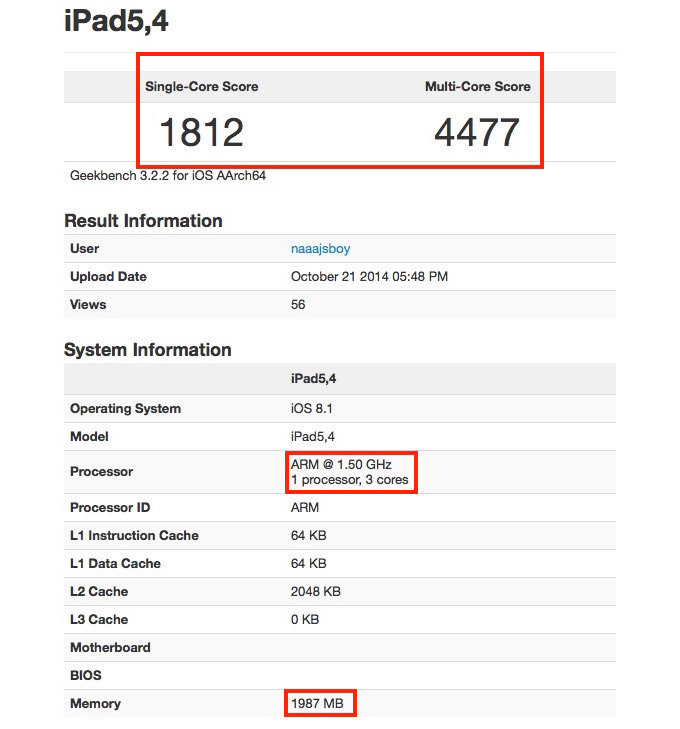The height and width of the screenshot is (729, 680).
Task: Click the multi-core score value 4477
Action: (476, 133)
